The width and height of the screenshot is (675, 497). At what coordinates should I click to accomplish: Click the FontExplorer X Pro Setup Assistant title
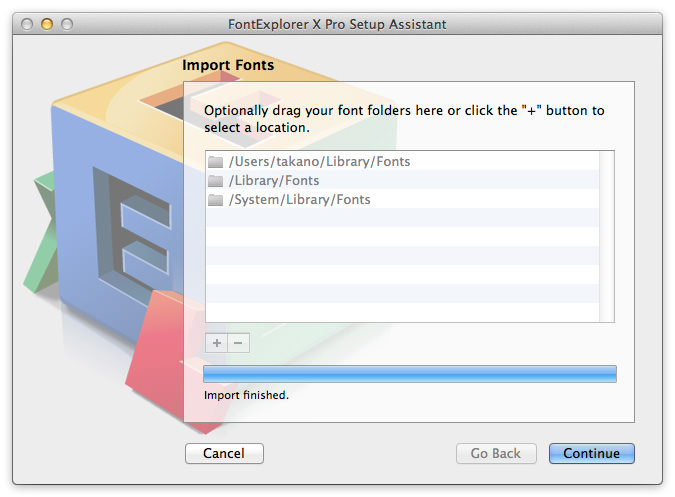point(337,24)
